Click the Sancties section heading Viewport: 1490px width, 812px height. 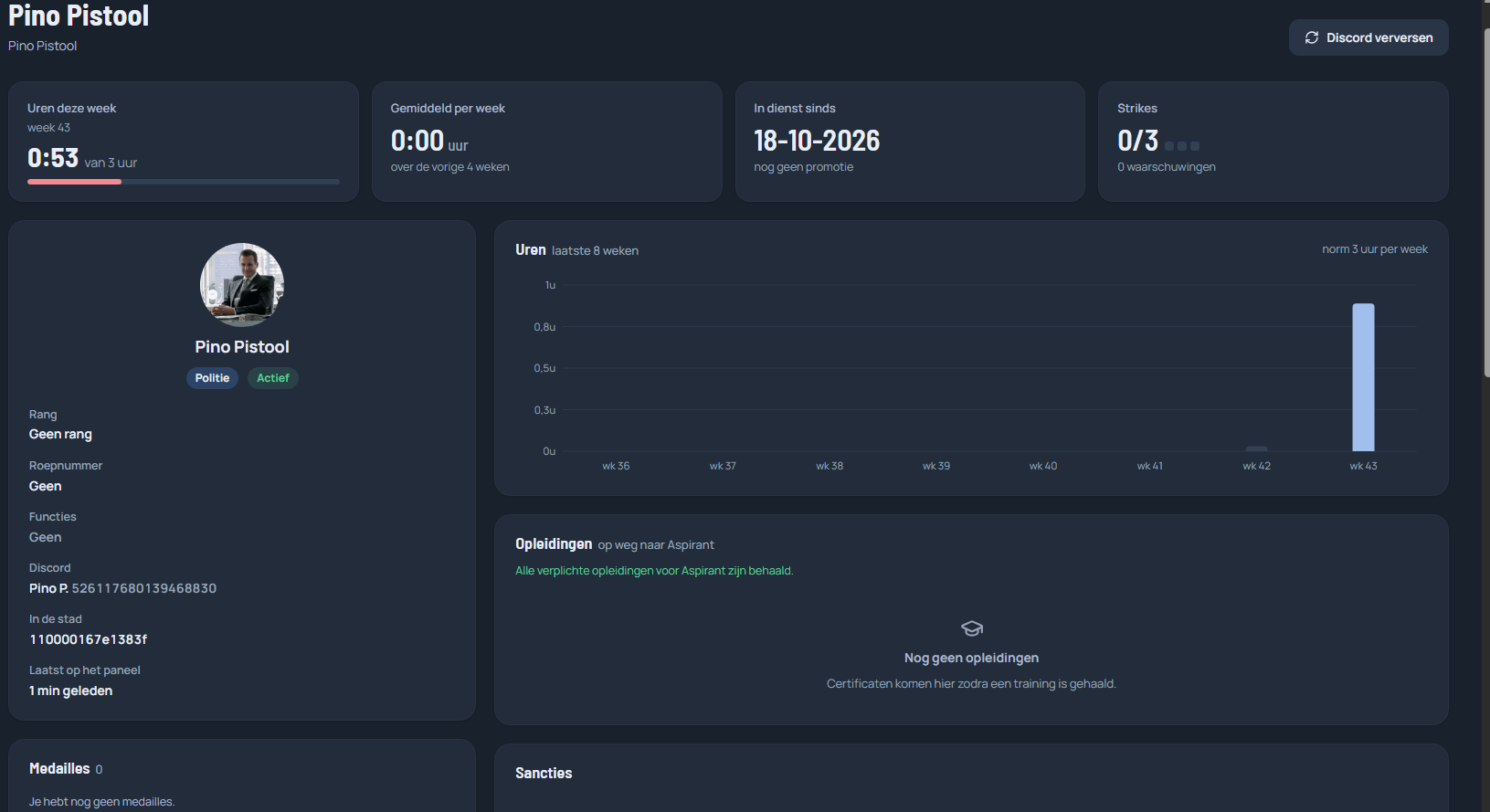point(544,774)
